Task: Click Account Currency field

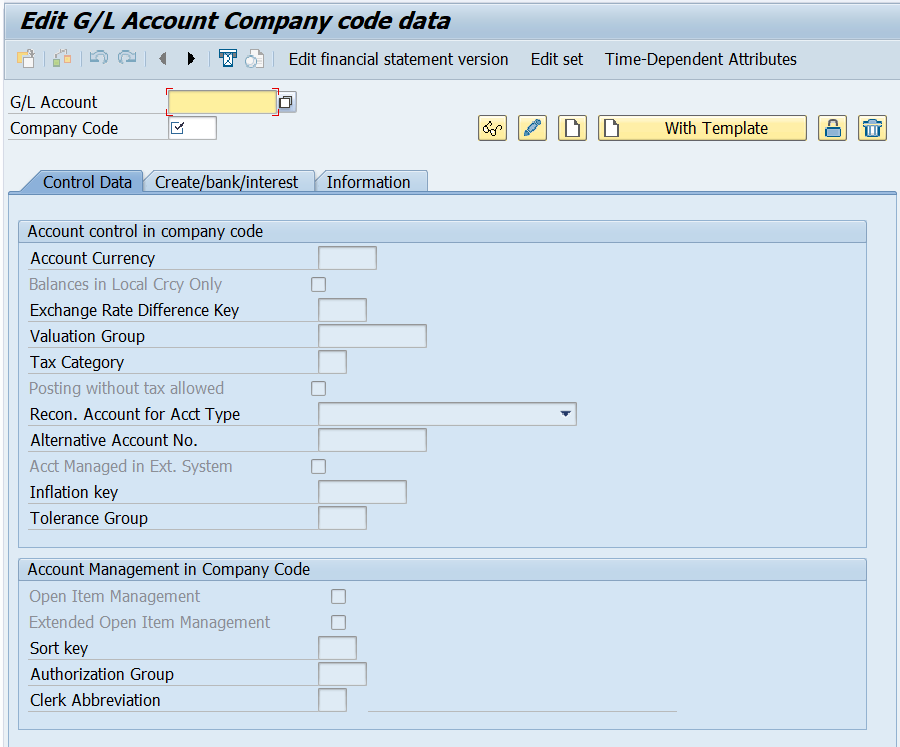Action: (347, 258)
